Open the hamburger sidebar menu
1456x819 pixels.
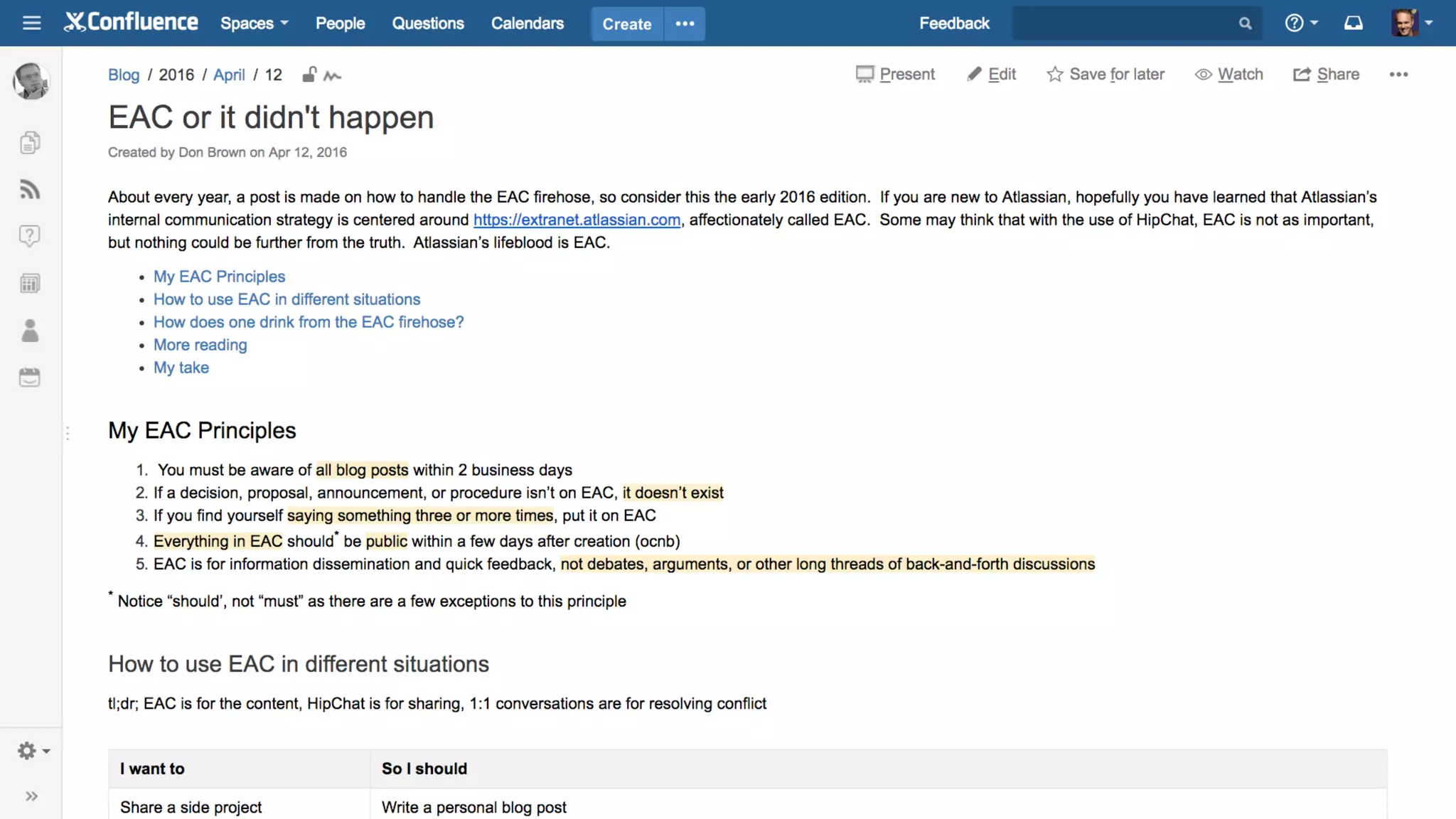[31, 23]
